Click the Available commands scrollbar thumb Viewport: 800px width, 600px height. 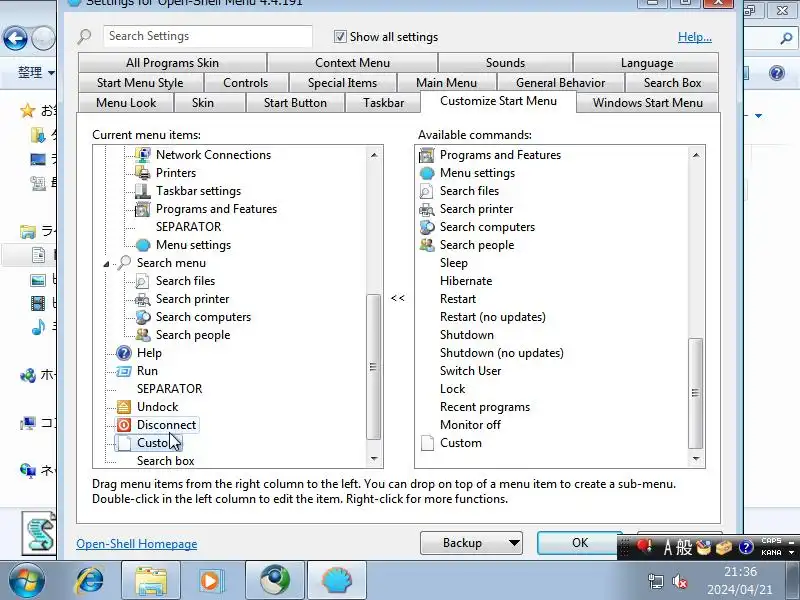tap(695, 393)
